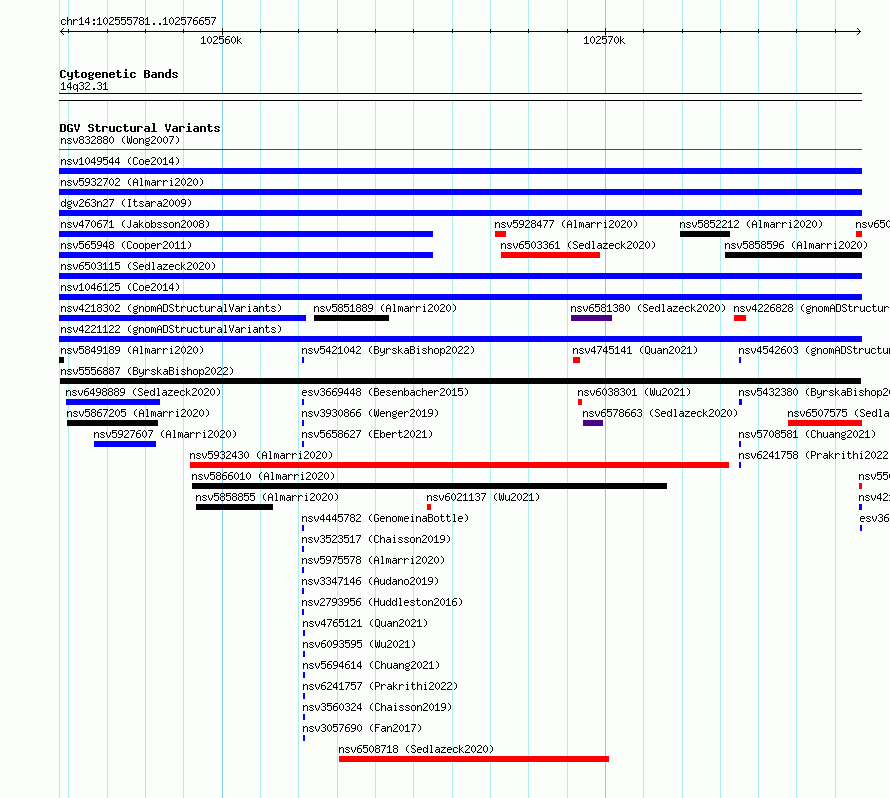This screenshot has height=798, width=890.
Task: Click the 102560k ruler position marker
Action: 221,40
